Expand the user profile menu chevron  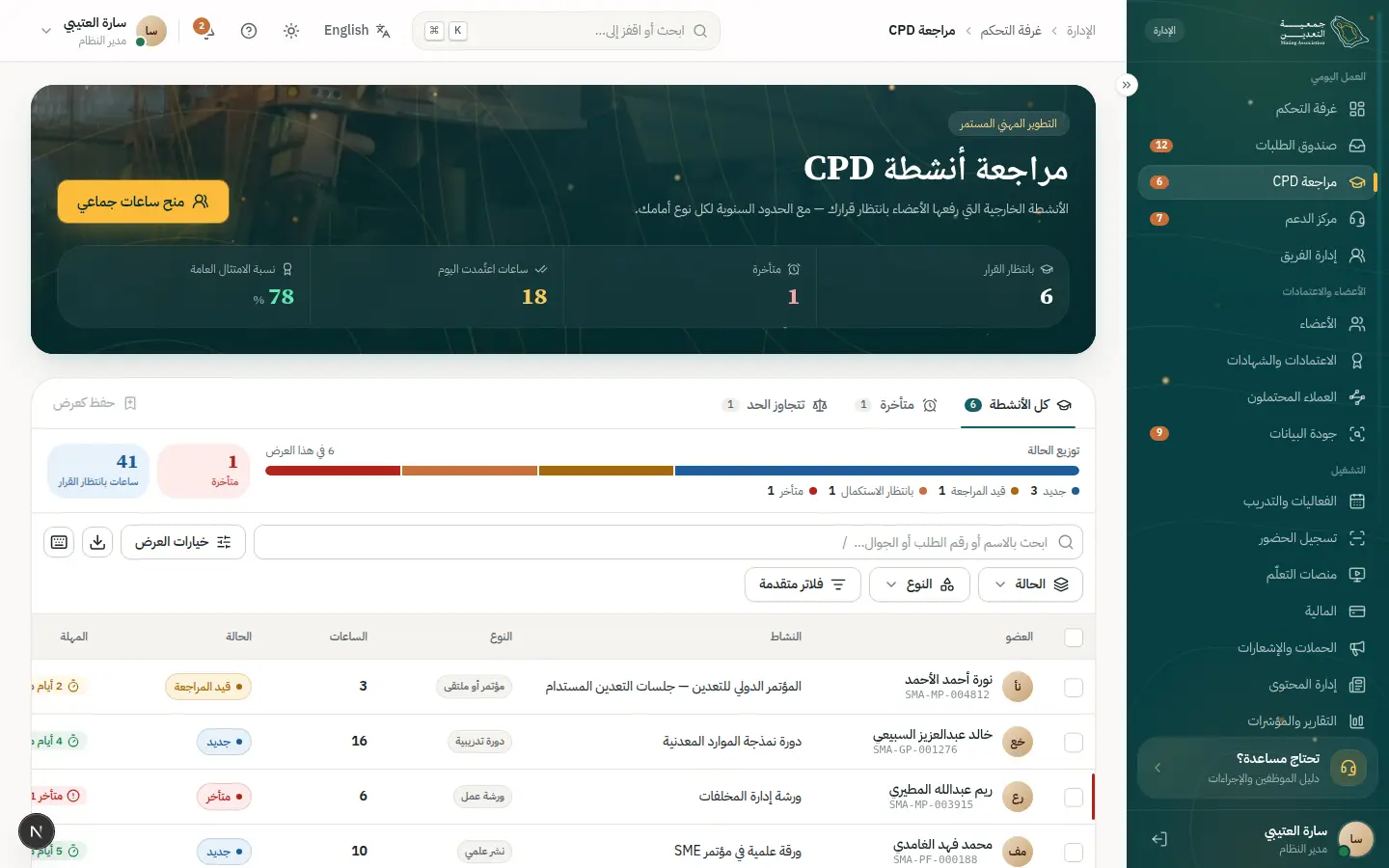[45, 31]
